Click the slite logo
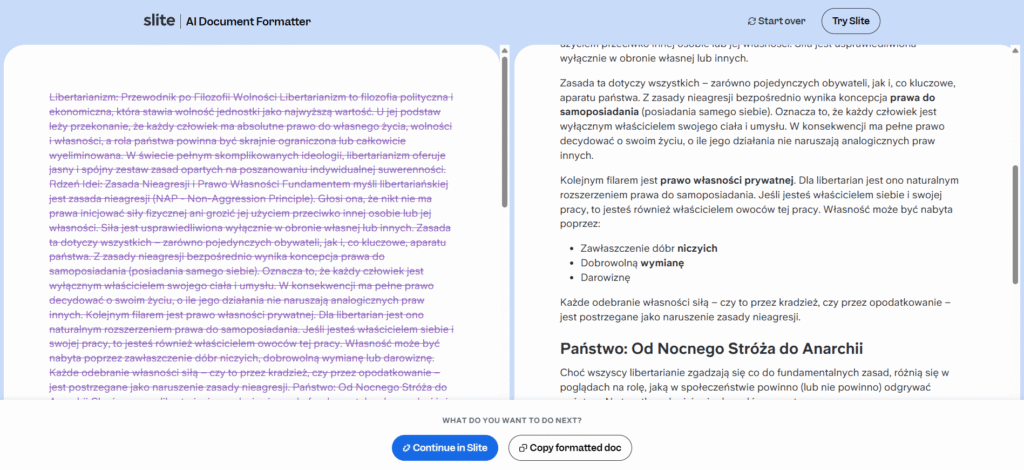1024x470 pixels. tap(159, 21)
